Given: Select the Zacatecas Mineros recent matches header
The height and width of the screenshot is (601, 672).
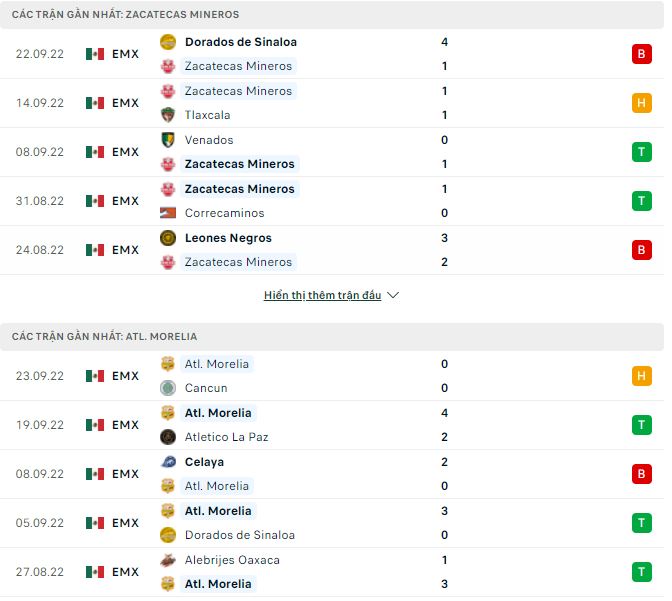Looking at the screenshot, I should pos(125,15).
